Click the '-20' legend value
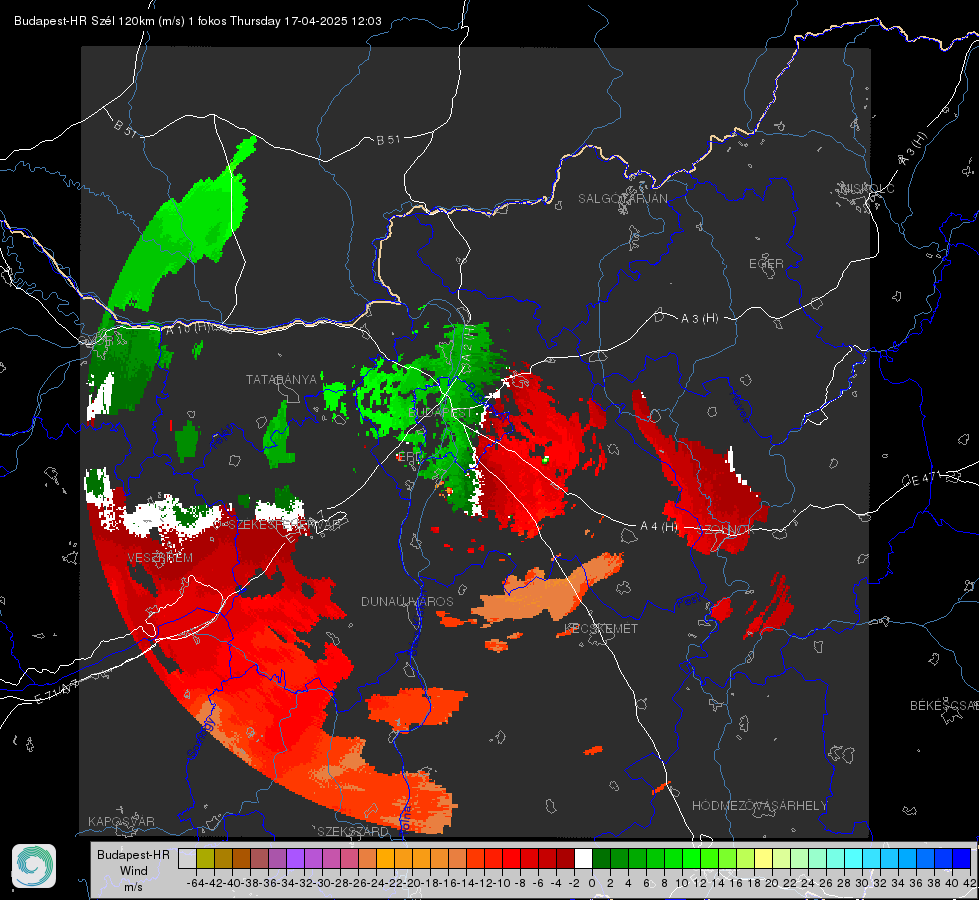This screenshot has width=979, height=900. point(412,883)
